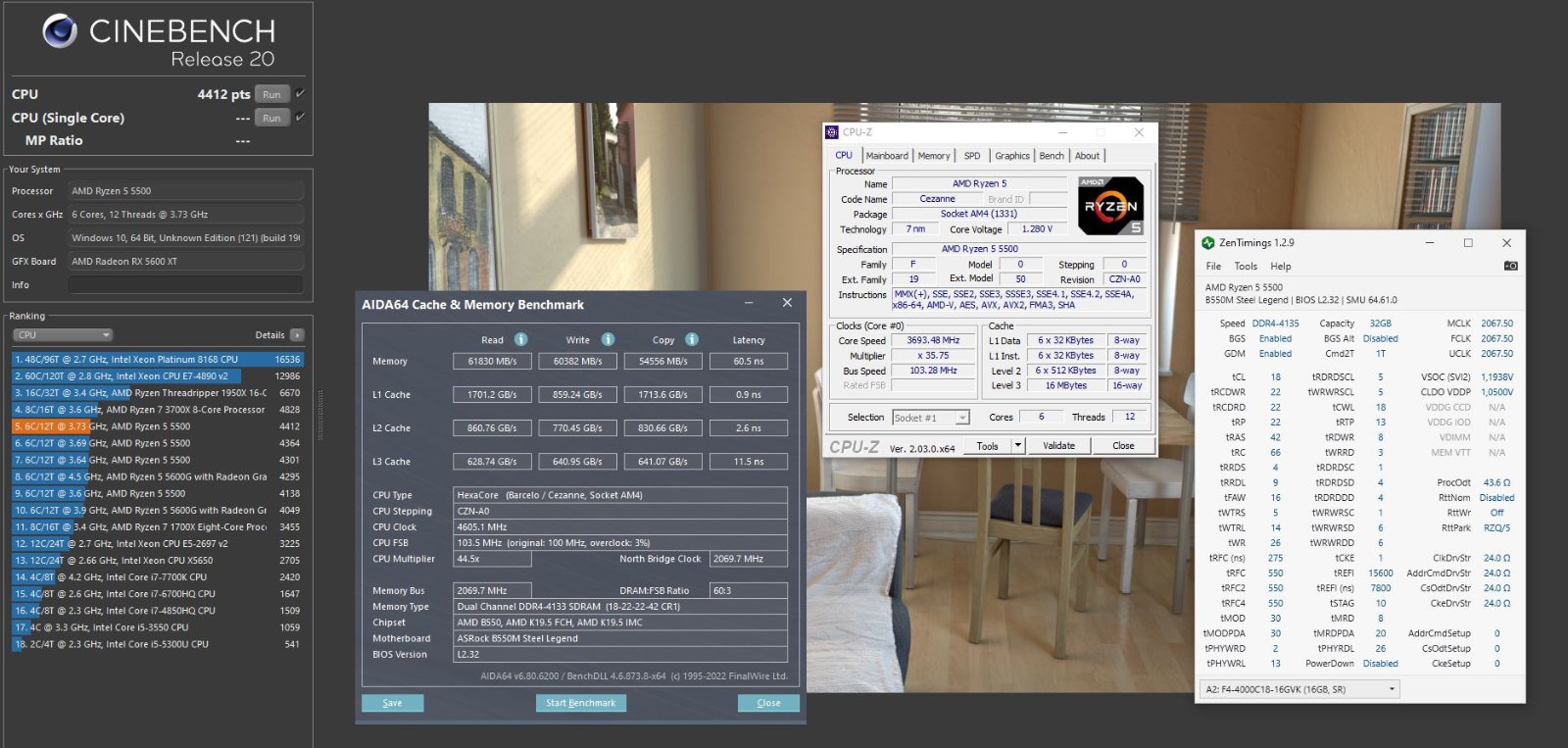The image size is (1568, 748).
Task: Toggle the CPU (Single Core) test checkbox
Action: pos(300,118)
